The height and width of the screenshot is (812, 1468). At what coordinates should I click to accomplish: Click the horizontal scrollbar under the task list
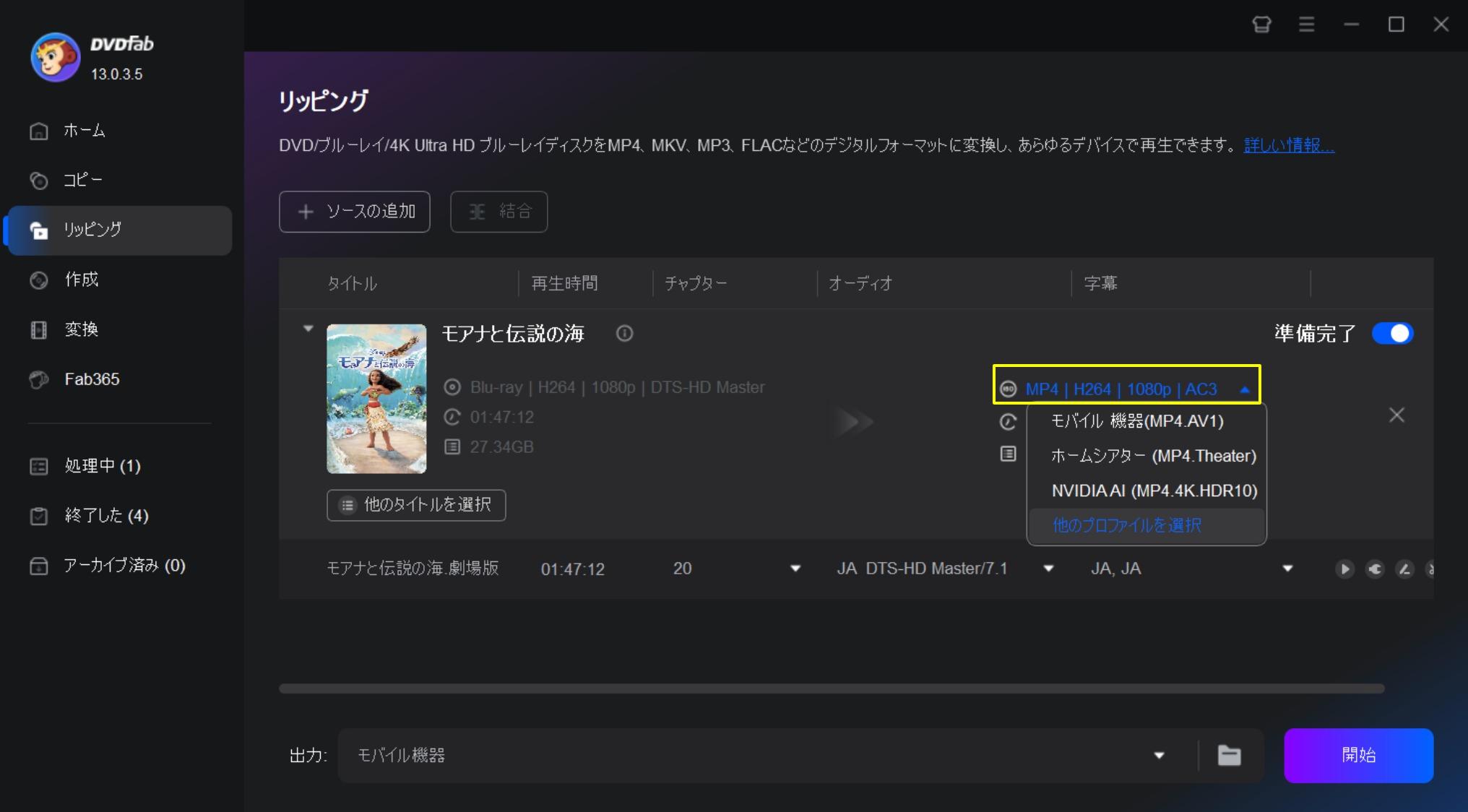pyautogui.click(x=832, y=688)
